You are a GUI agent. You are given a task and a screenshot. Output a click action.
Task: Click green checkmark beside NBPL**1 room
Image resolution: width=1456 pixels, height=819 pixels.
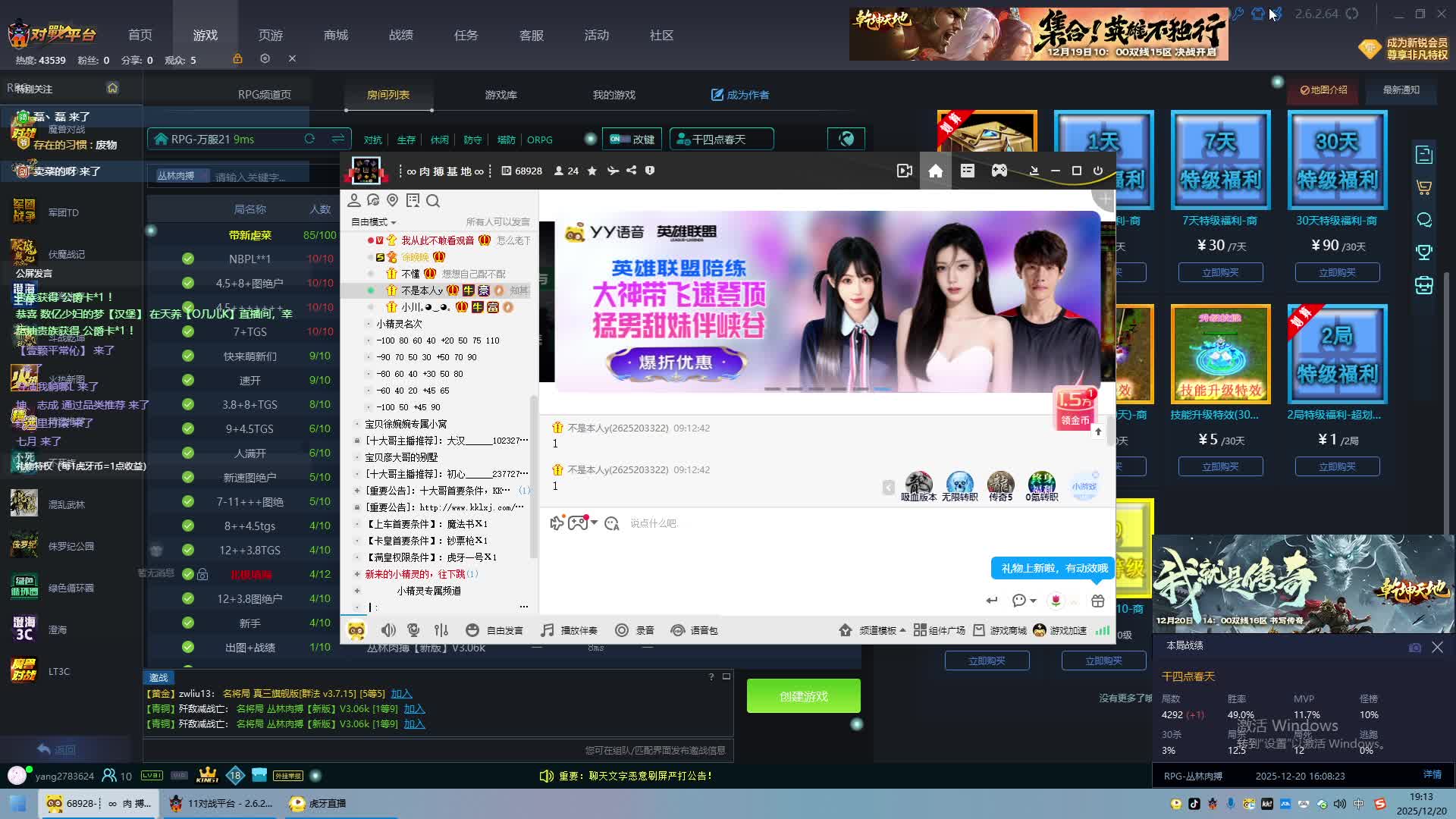[x=188, y=259]
